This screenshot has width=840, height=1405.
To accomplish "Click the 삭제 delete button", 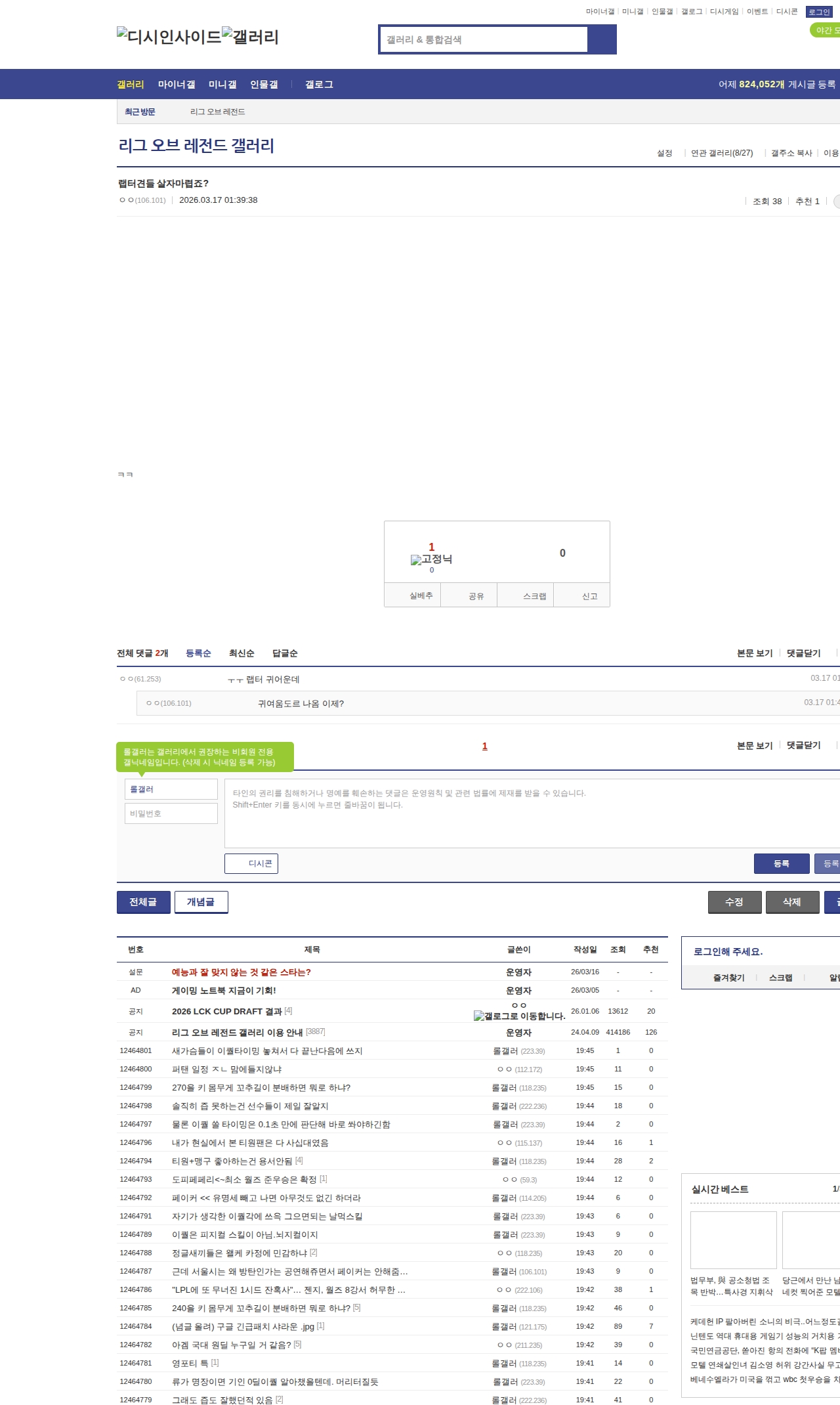I will pos(793,902).
